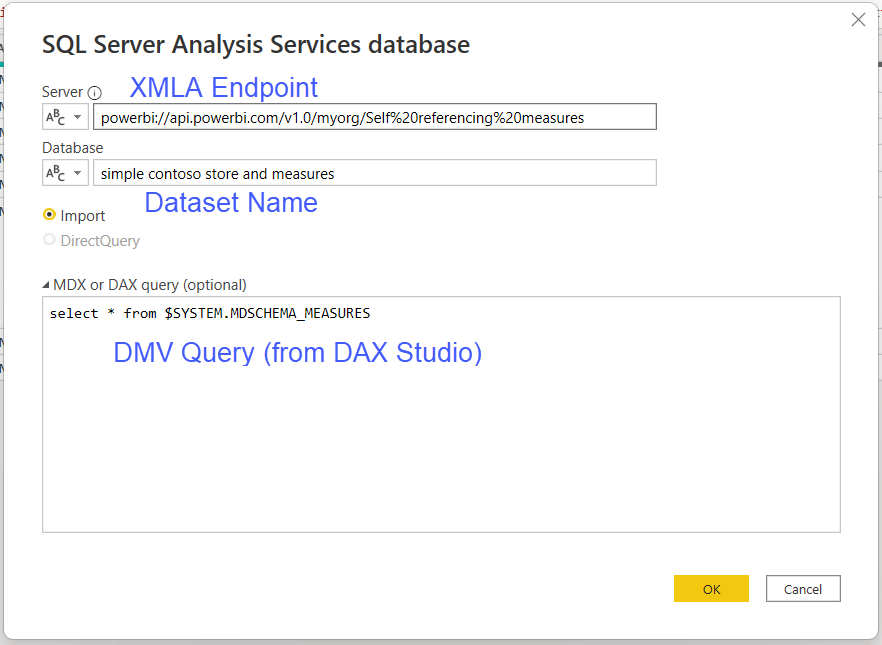
Task: Click the 'DMV Query (from DAX Studio)' annotation
Action: 298,353
